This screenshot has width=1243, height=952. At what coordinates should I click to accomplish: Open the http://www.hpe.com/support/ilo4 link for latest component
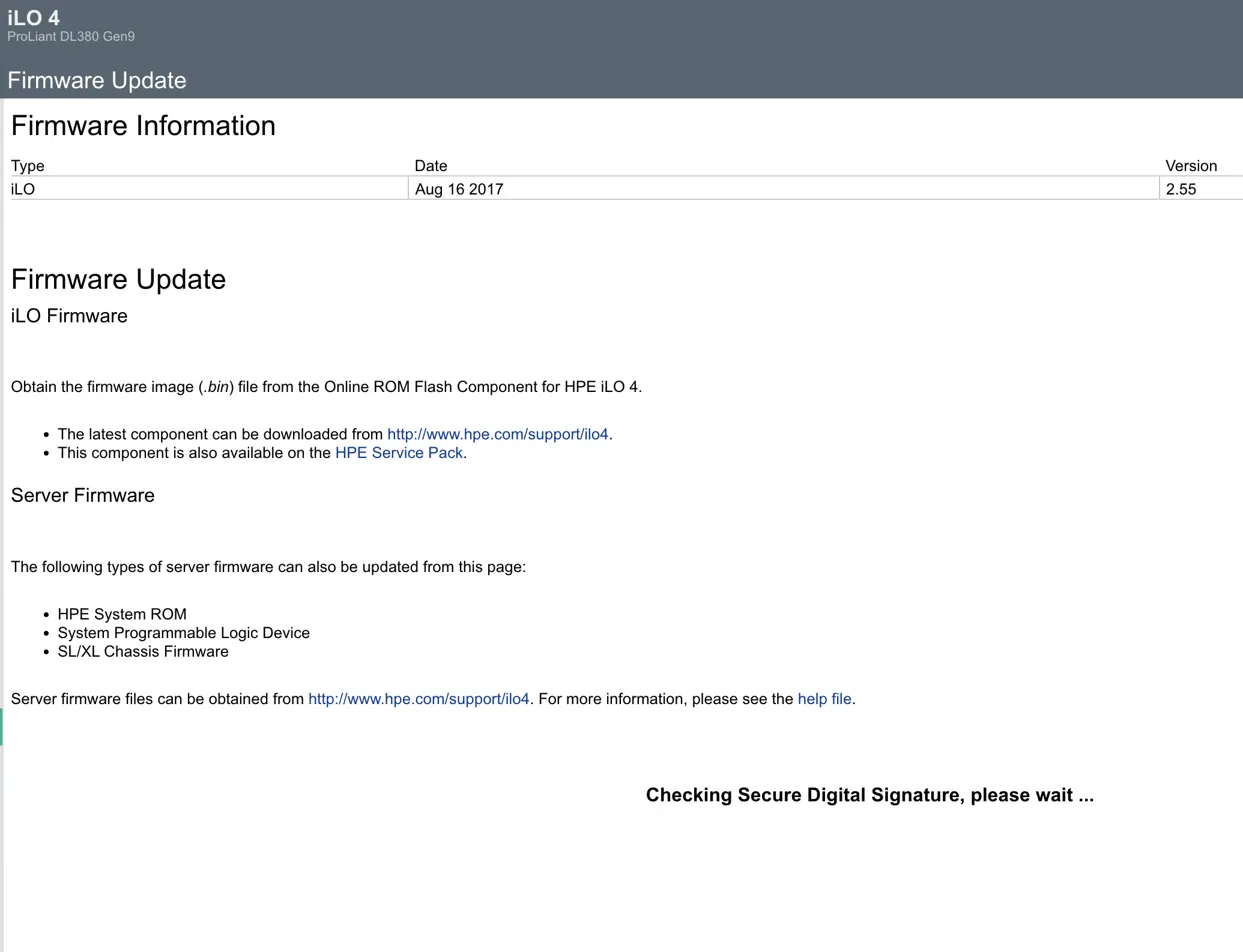(498, 434)
